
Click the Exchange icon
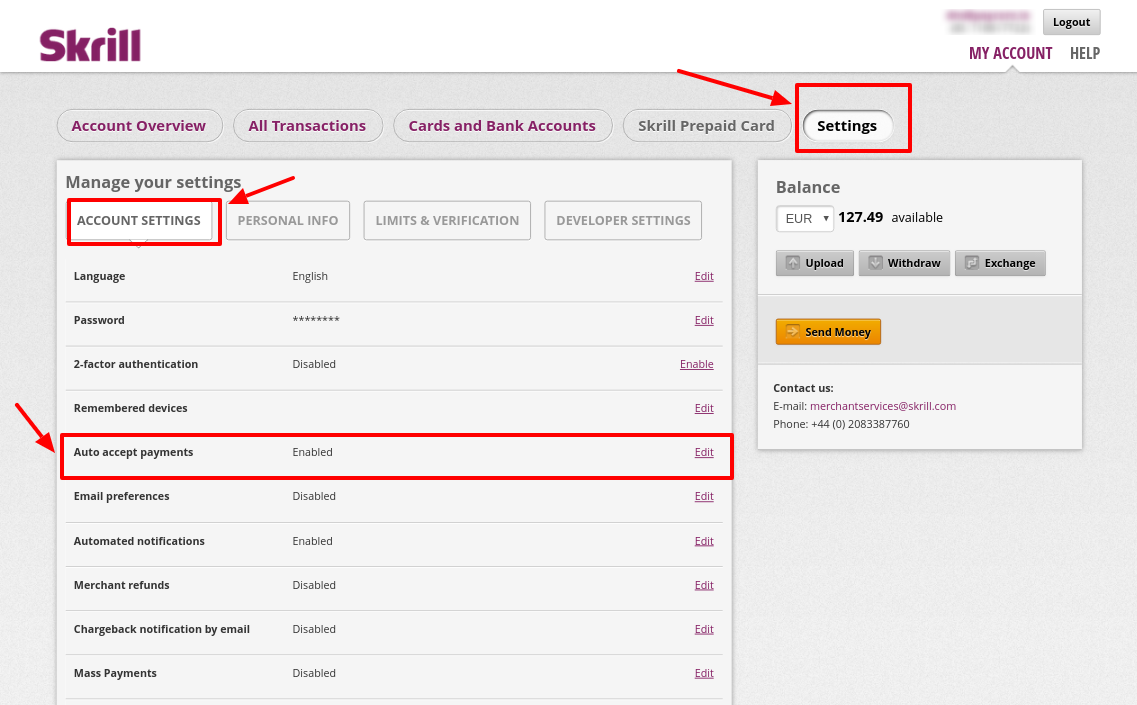coord(972,263)
